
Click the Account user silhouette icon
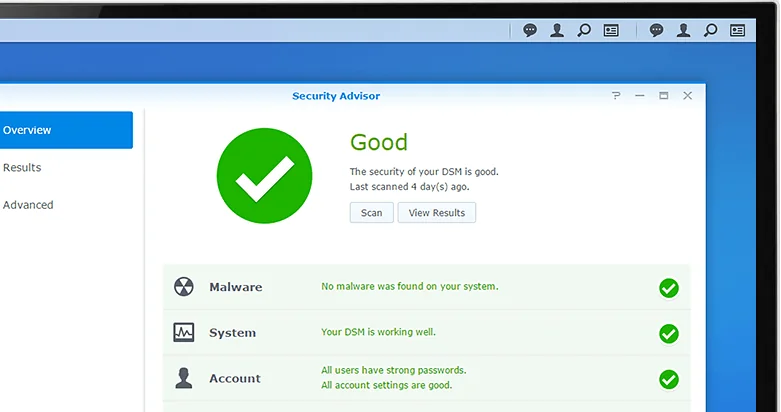click(x=184, y=378)
